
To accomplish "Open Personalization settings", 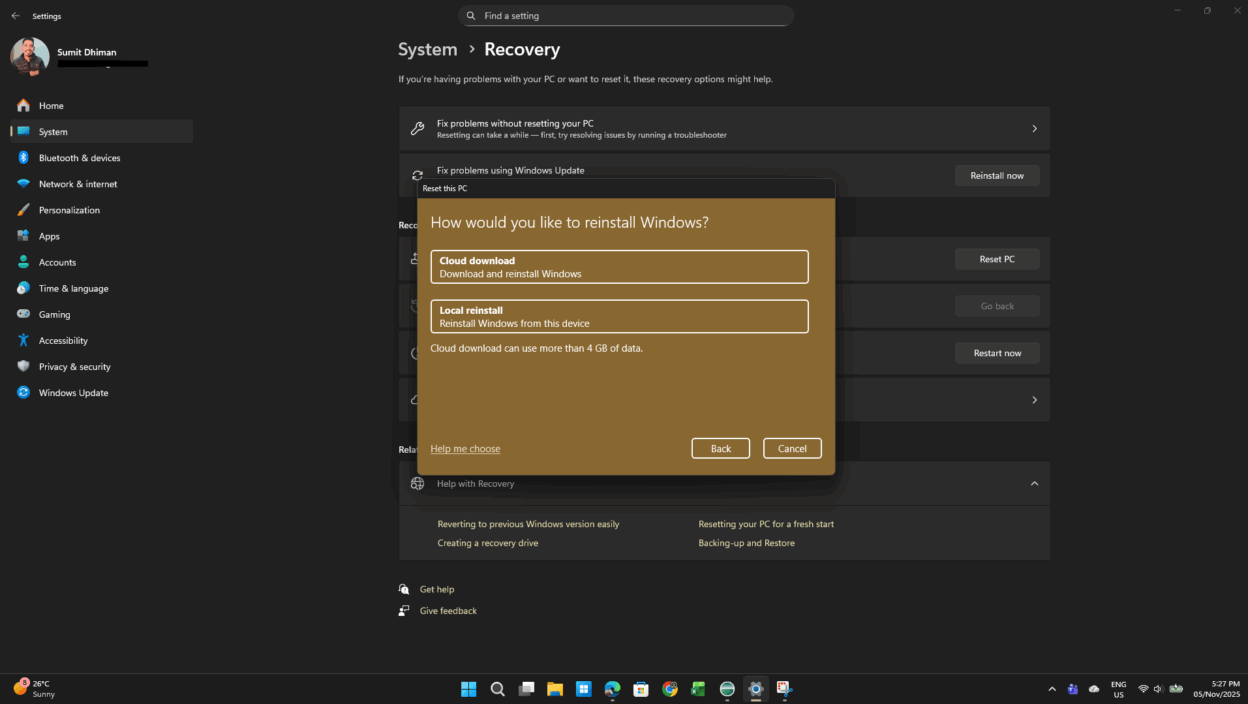I will point(101,210).
